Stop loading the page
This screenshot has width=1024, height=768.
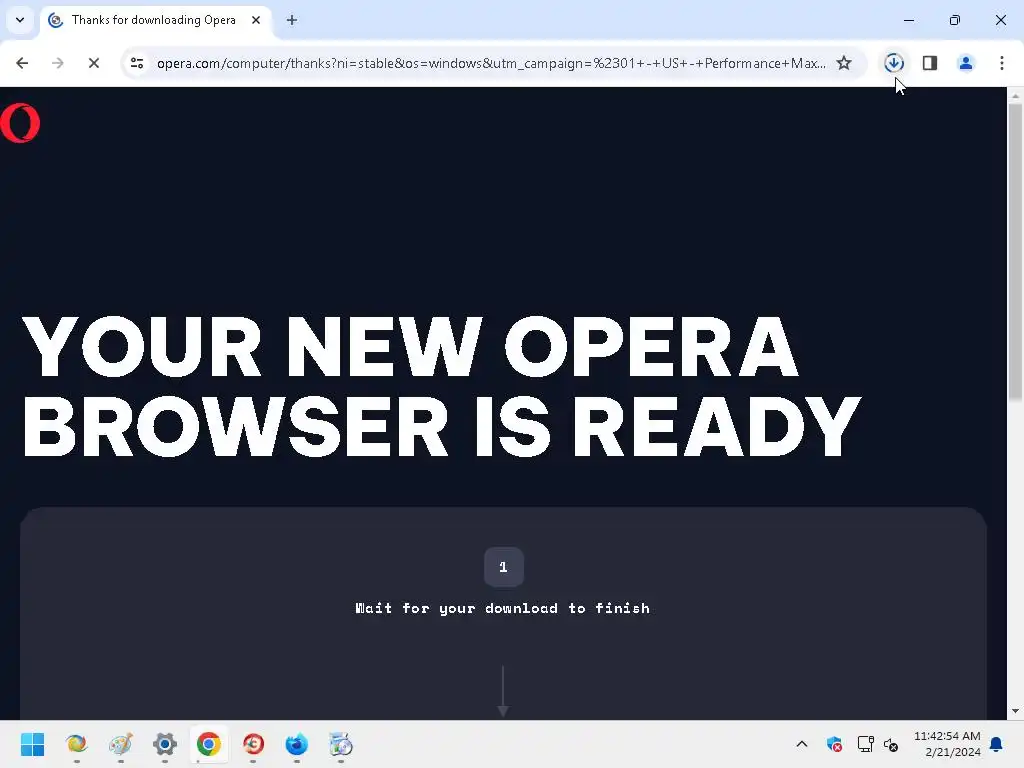click(x=93, y=63)
